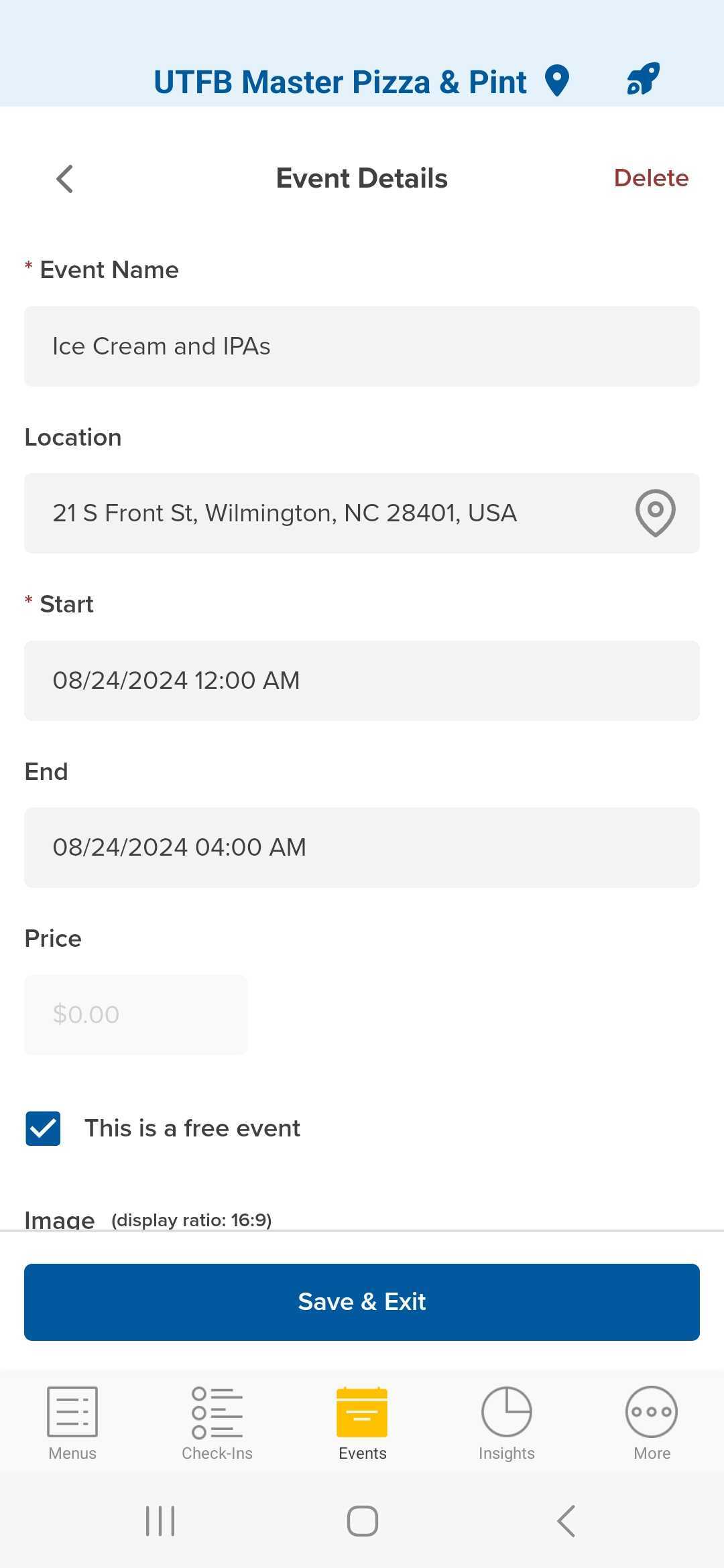Screen dimensions: 724x1568
Task: Open Android recent apps button
Action: point(160,1520)
